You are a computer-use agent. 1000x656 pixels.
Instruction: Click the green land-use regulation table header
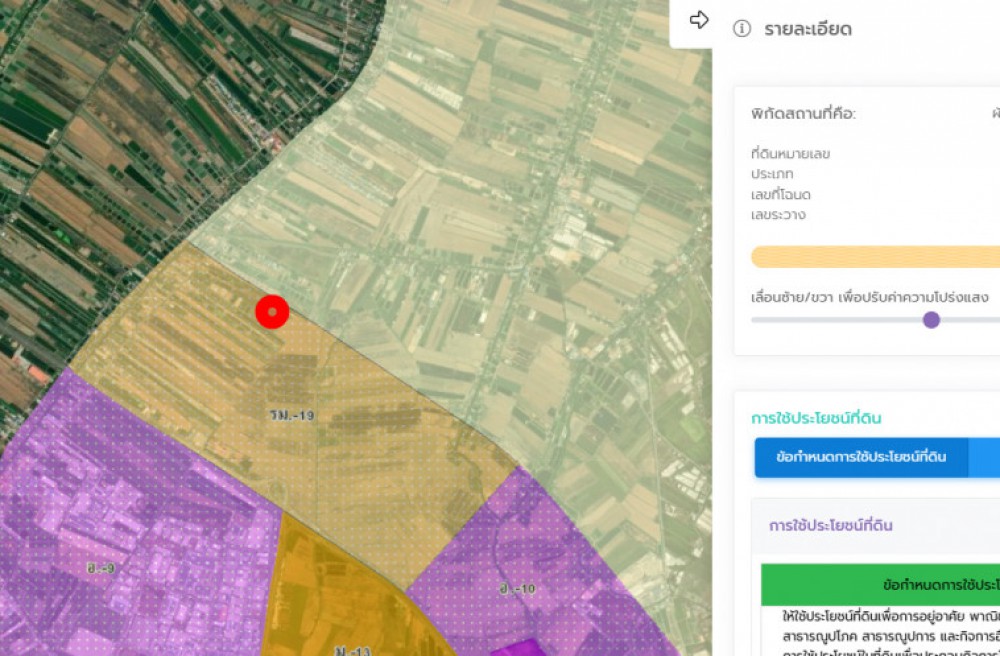point(880,585)
